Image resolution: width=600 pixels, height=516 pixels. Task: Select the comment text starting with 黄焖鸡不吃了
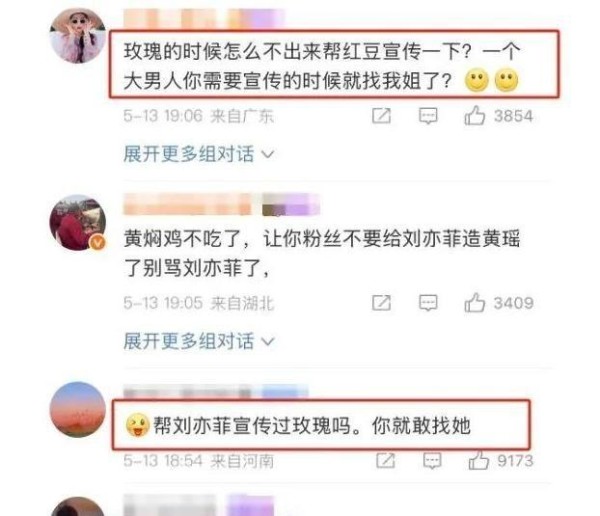pyautogui.click(x=322, y=253)
